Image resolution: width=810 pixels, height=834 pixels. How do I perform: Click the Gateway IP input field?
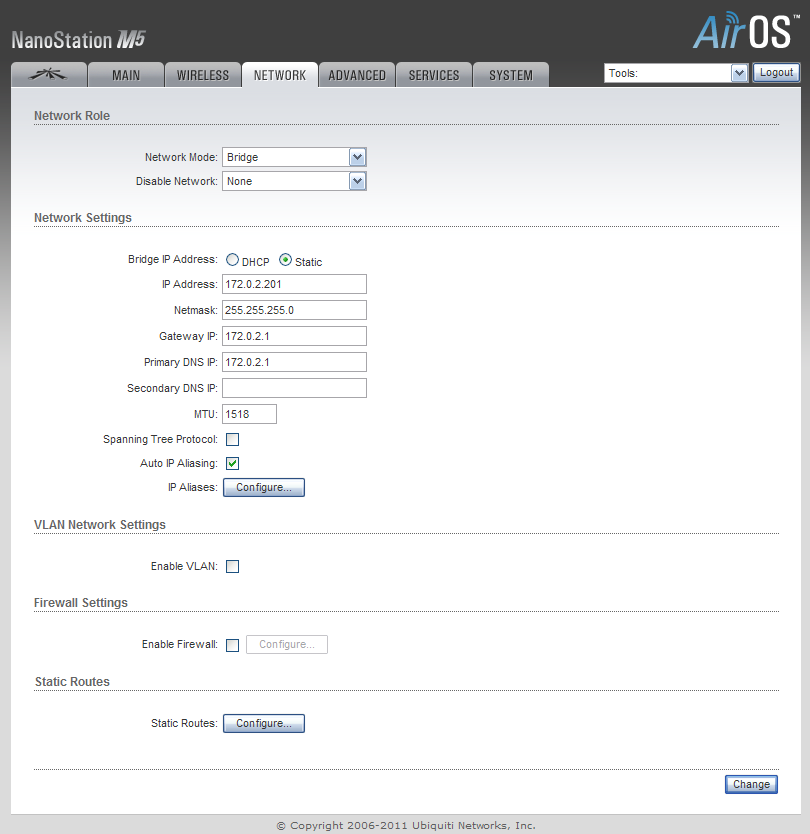pyautogui.click(x=294, y=336)
